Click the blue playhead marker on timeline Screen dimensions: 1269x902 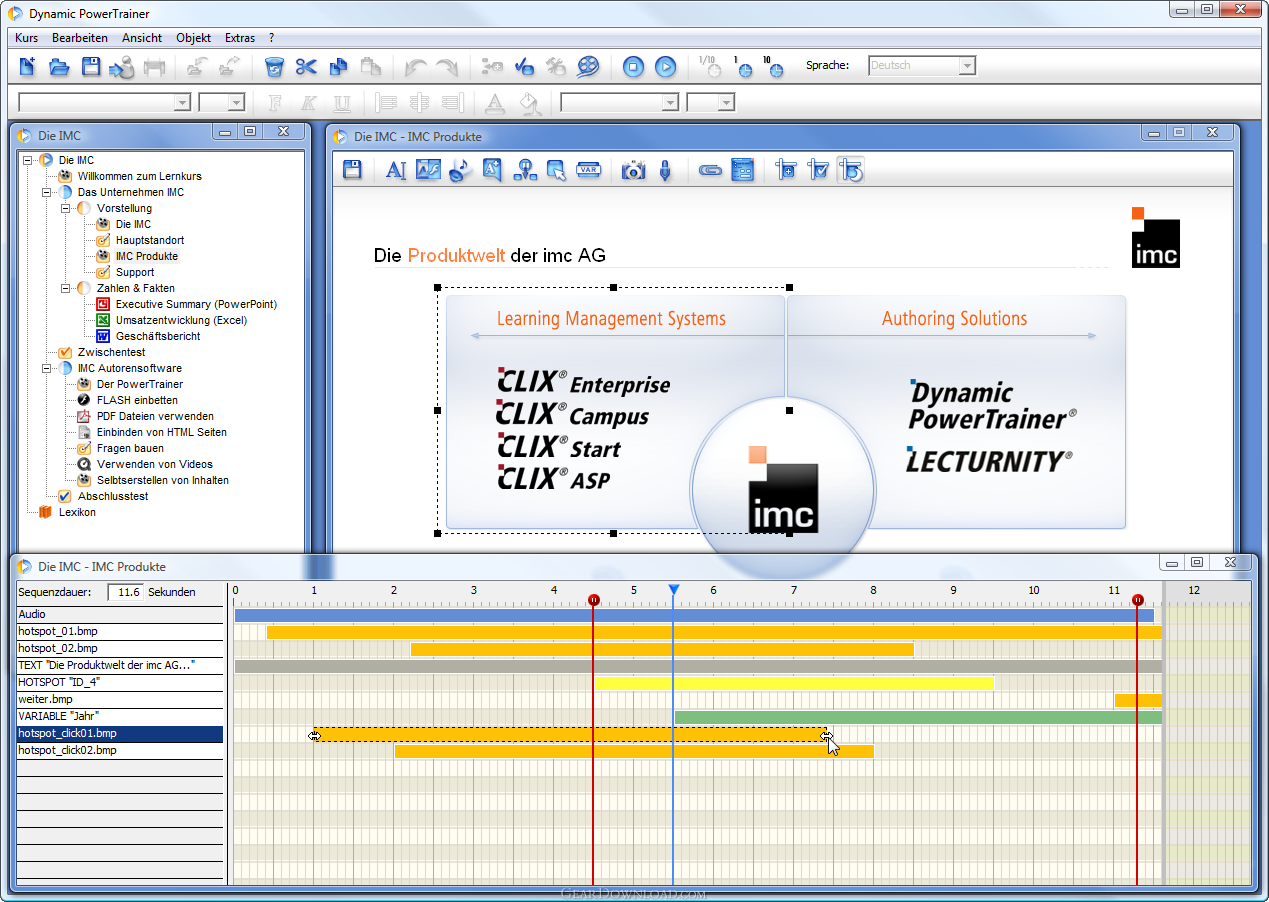(673, 590)
